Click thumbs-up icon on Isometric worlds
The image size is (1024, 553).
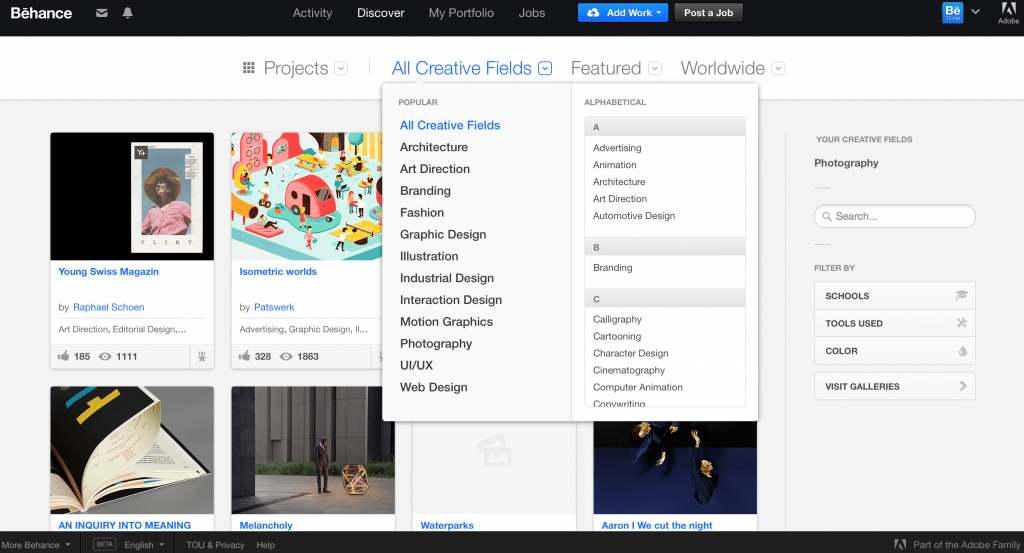244,356
